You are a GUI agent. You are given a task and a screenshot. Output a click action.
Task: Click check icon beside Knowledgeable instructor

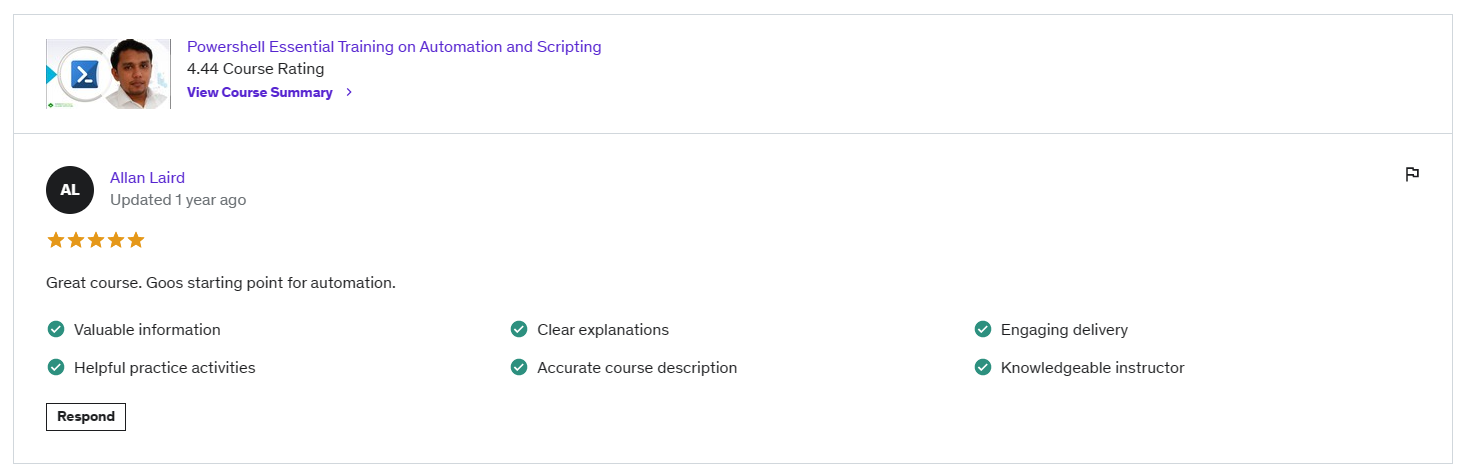coord(983,367)
